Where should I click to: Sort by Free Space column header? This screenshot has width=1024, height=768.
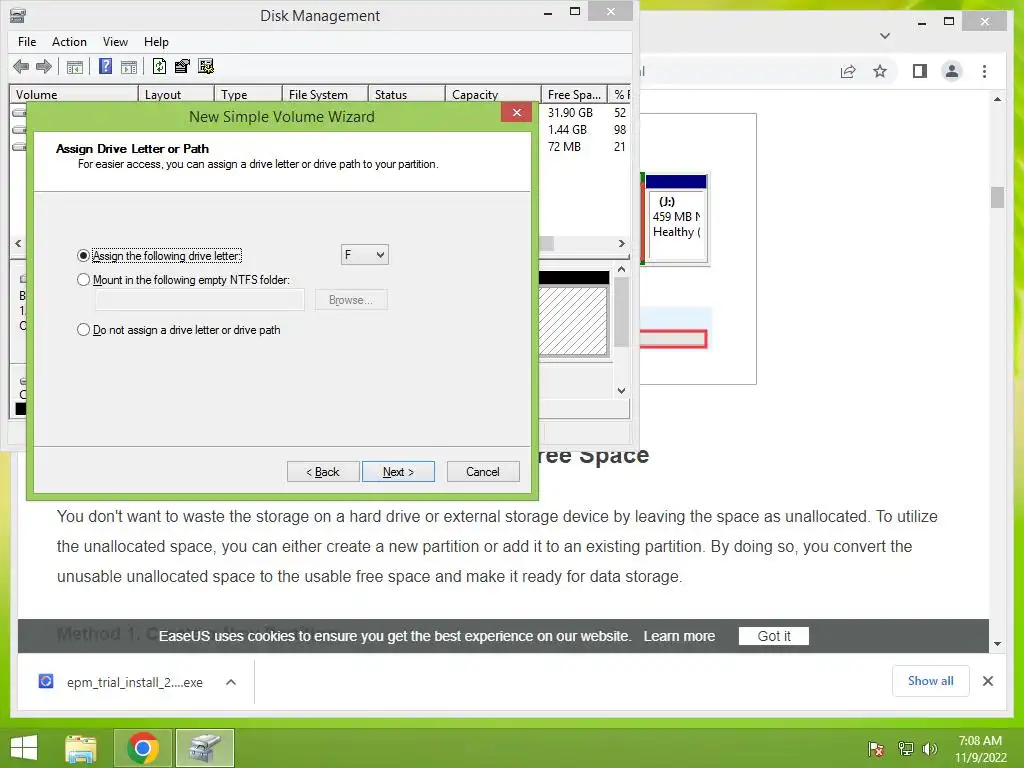[574, 94]
